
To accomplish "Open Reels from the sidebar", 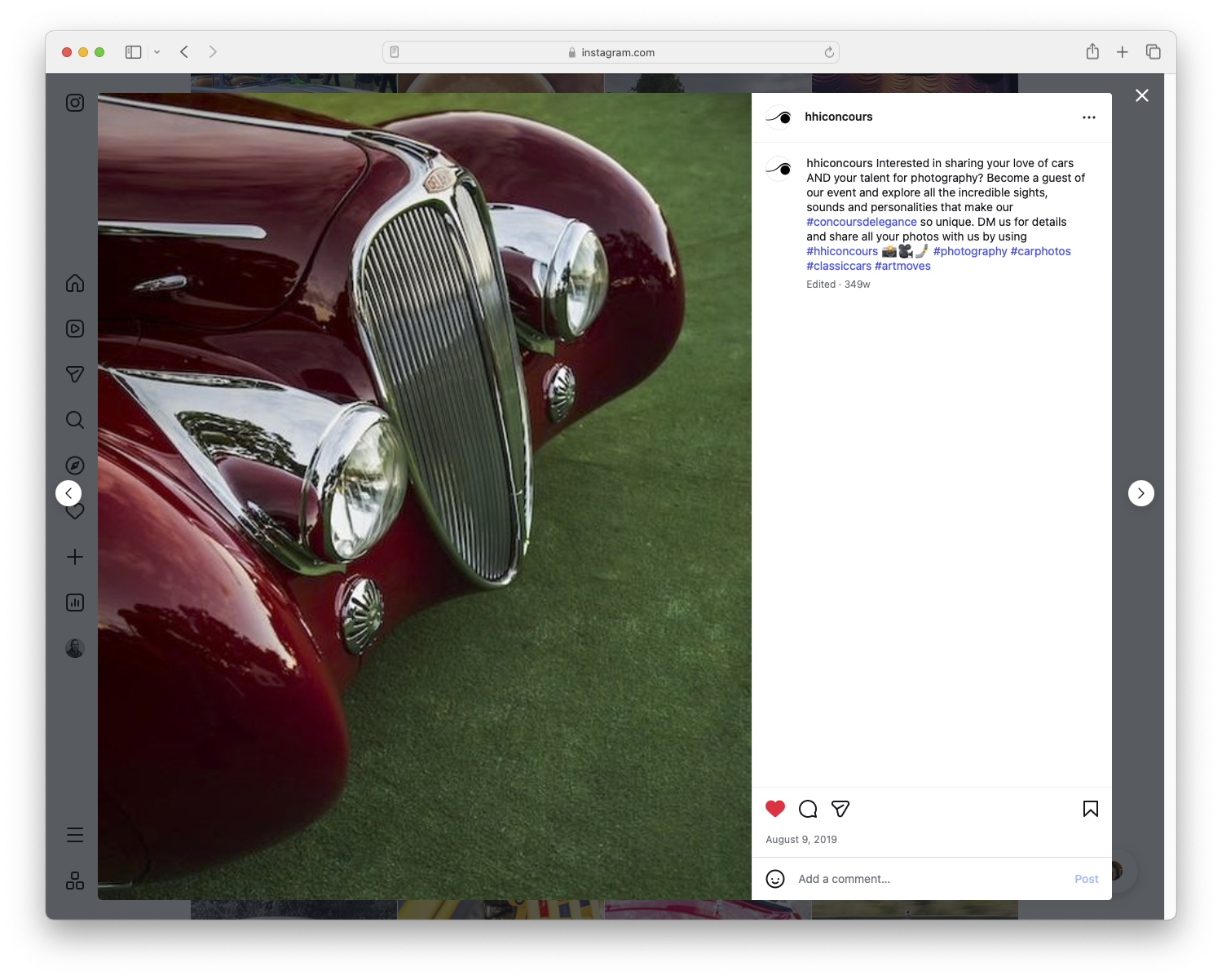I will [x=75, y=329].
